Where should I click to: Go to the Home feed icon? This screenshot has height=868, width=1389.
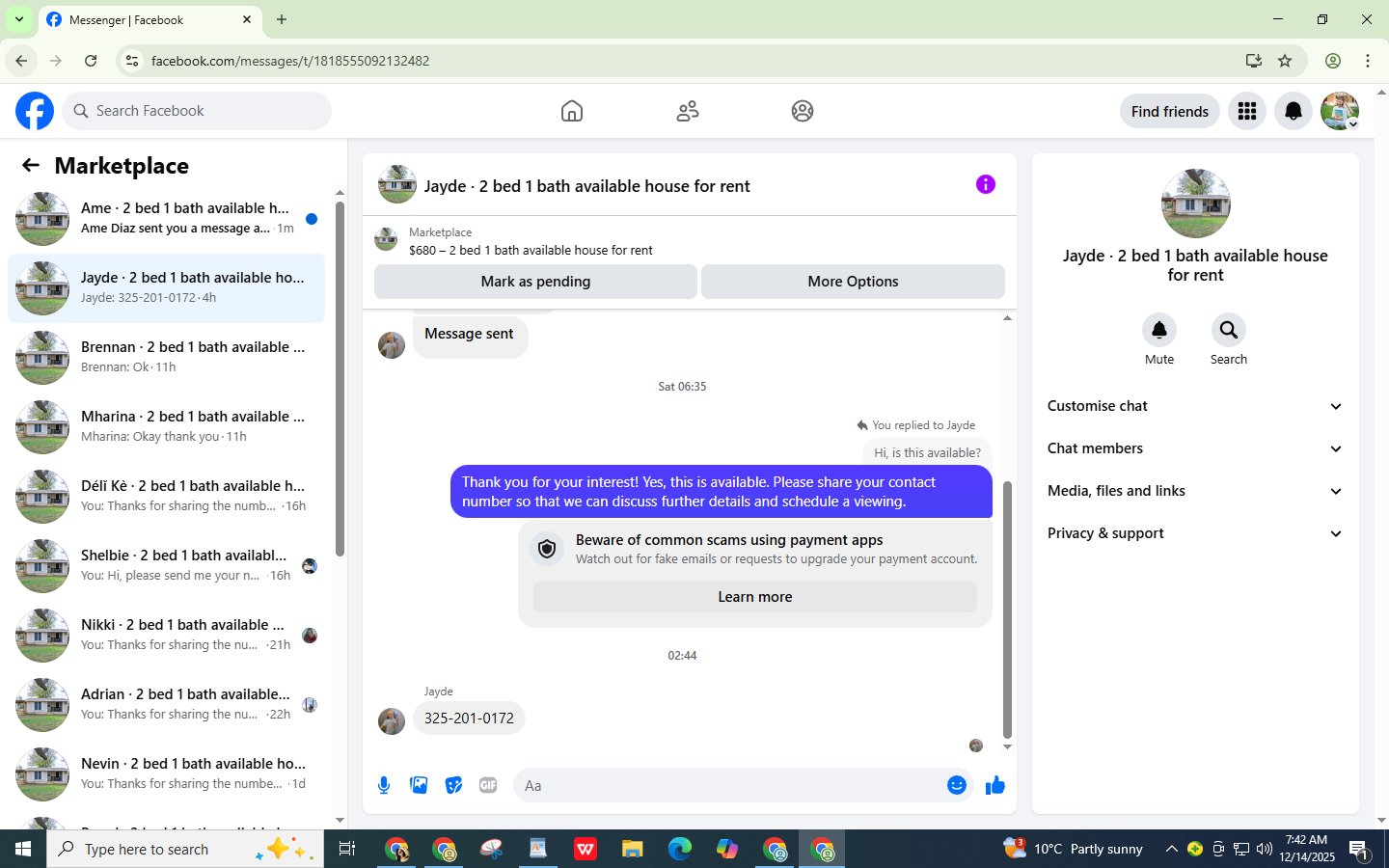(x=572, y=111)
